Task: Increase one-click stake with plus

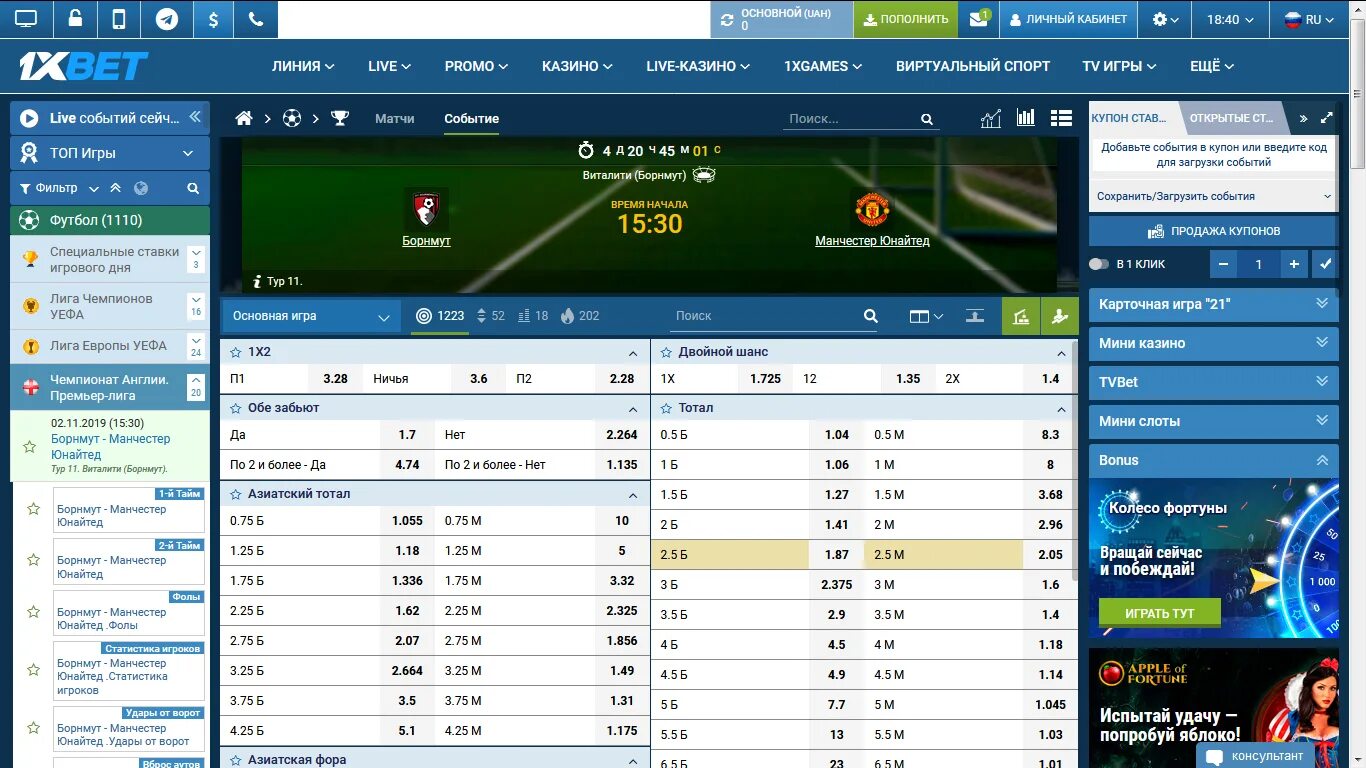Action: (1294, 265)
